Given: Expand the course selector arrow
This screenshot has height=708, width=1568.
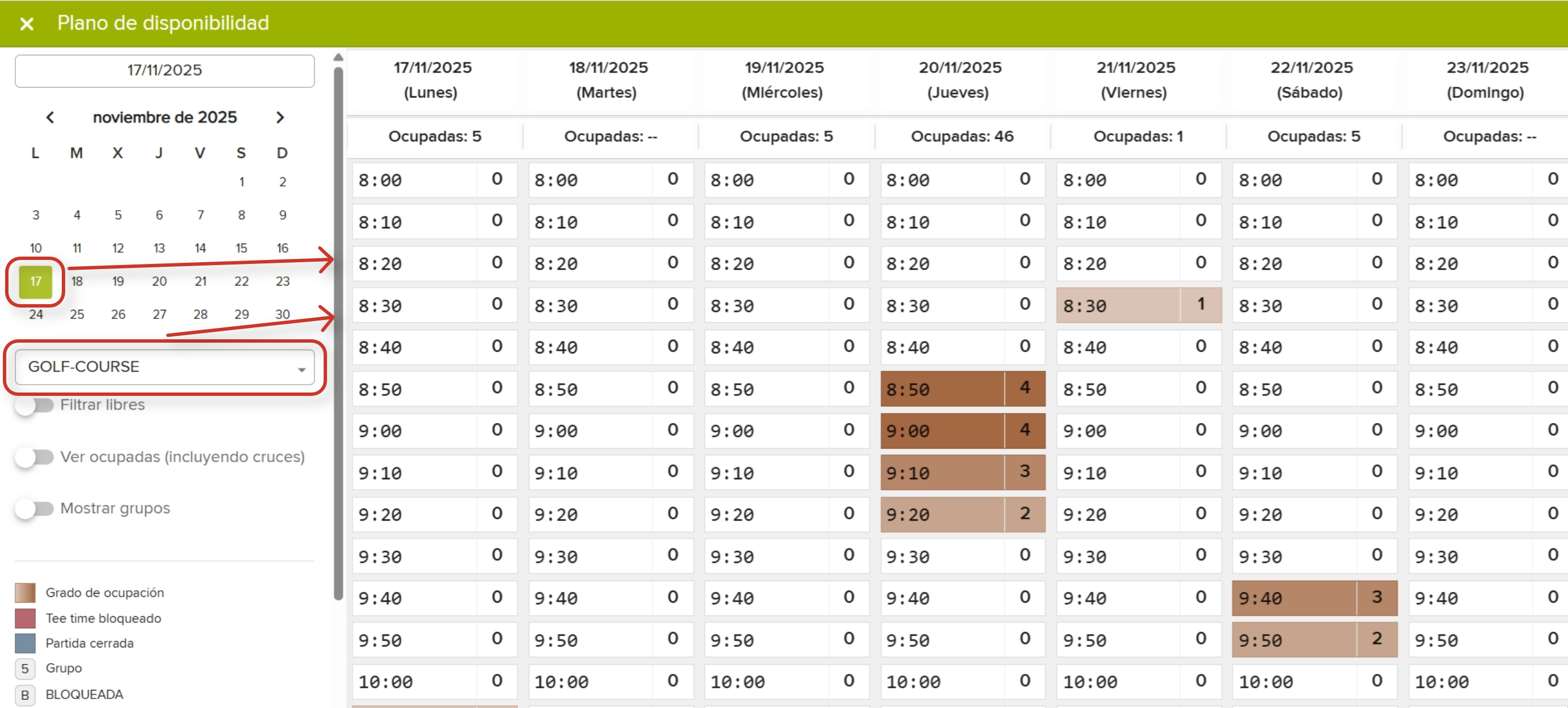Looking at the screenshot, I should [x=303, y=369].
